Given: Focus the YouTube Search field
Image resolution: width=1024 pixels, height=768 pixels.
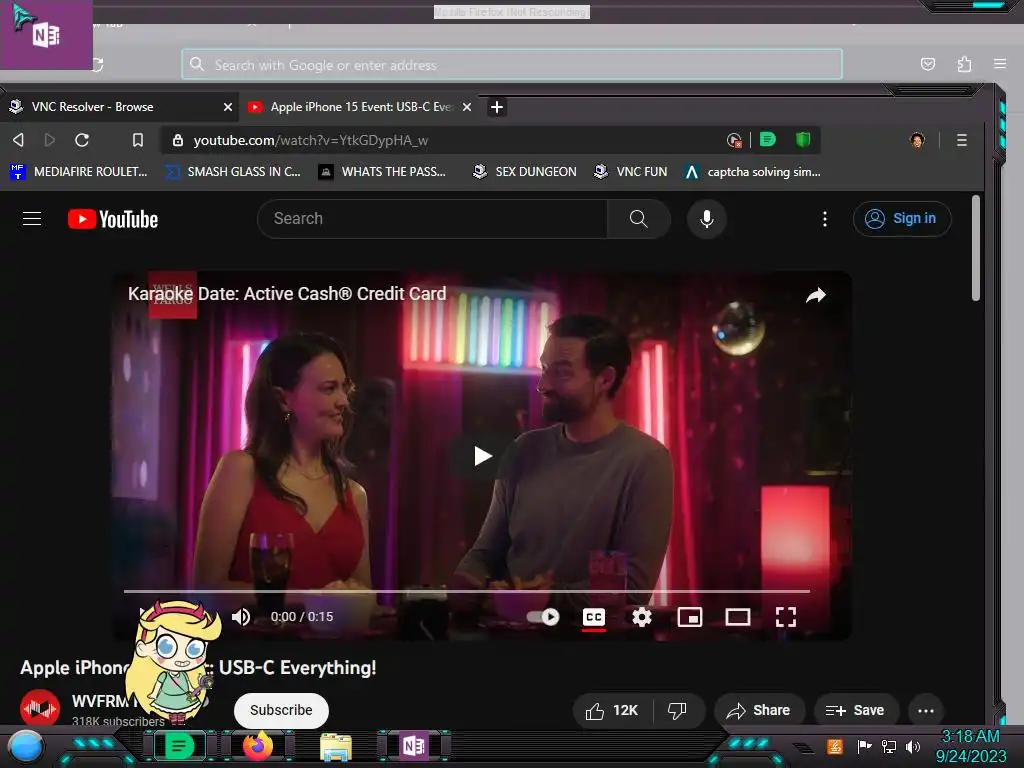Looking at the screenshot, I should pyautogui.click(x=432, y=219).
